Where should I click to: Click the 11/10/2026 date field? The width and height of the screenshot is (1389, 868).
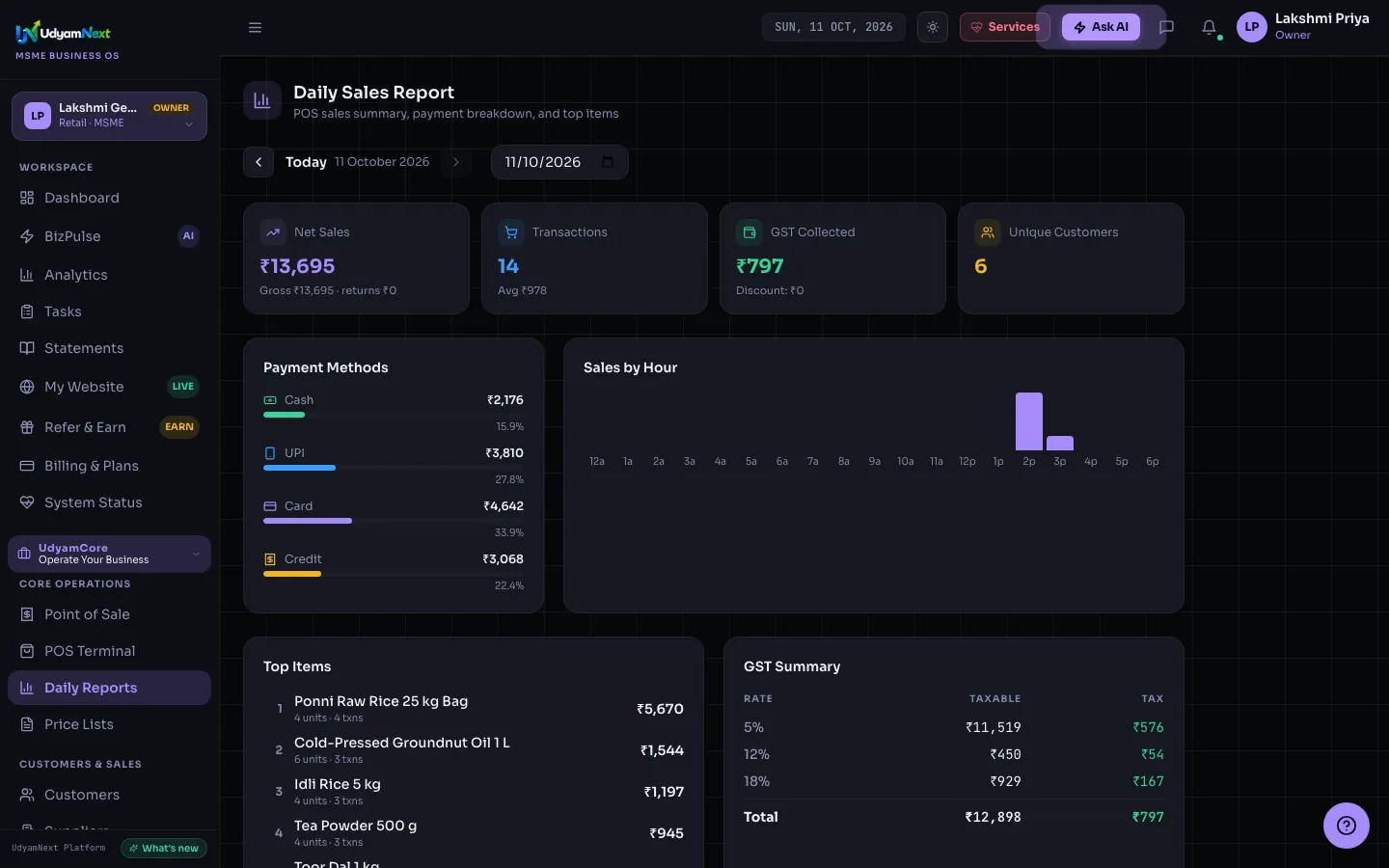tap(559, 162)
